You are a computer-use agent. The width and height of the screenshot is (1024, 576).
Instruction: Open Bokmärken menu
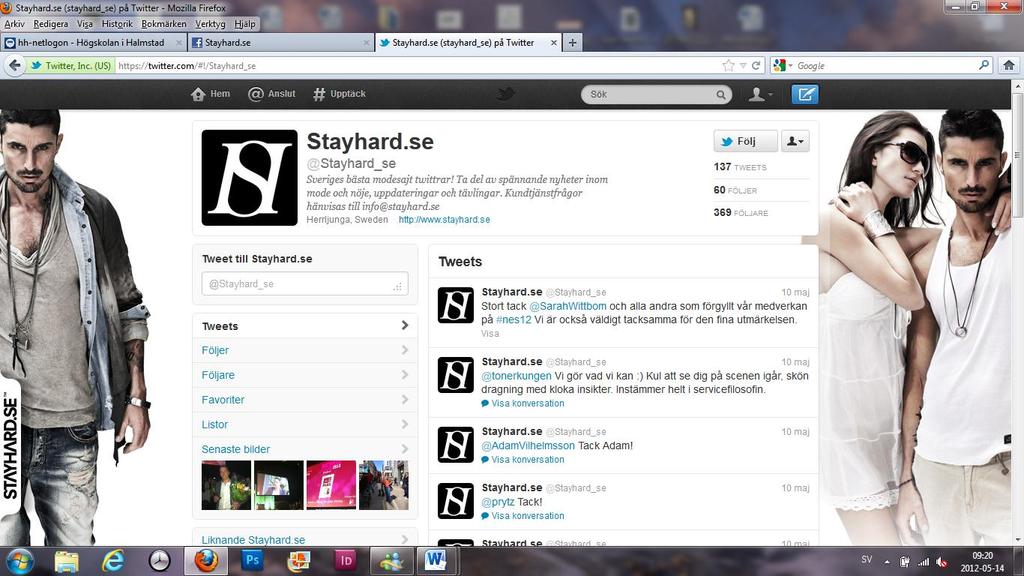pyautogui.click(x=164, y=24)
